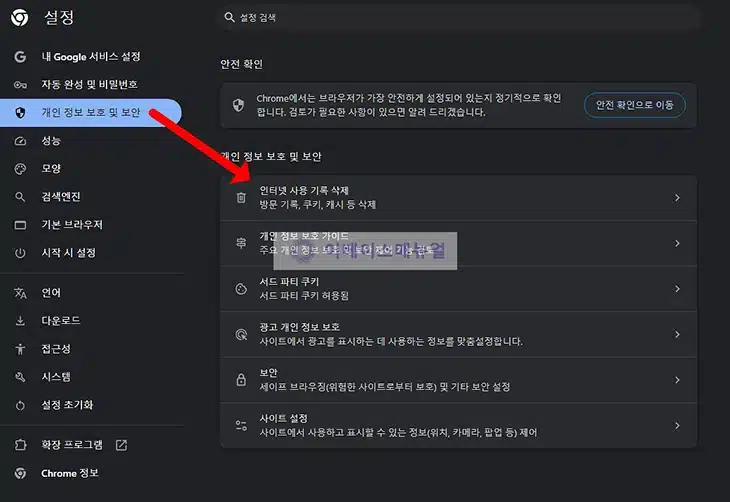Click the trash icon for 인터넷 사용 기록 삭제
The image size is (730, 502).
click(x=241, y=198)
